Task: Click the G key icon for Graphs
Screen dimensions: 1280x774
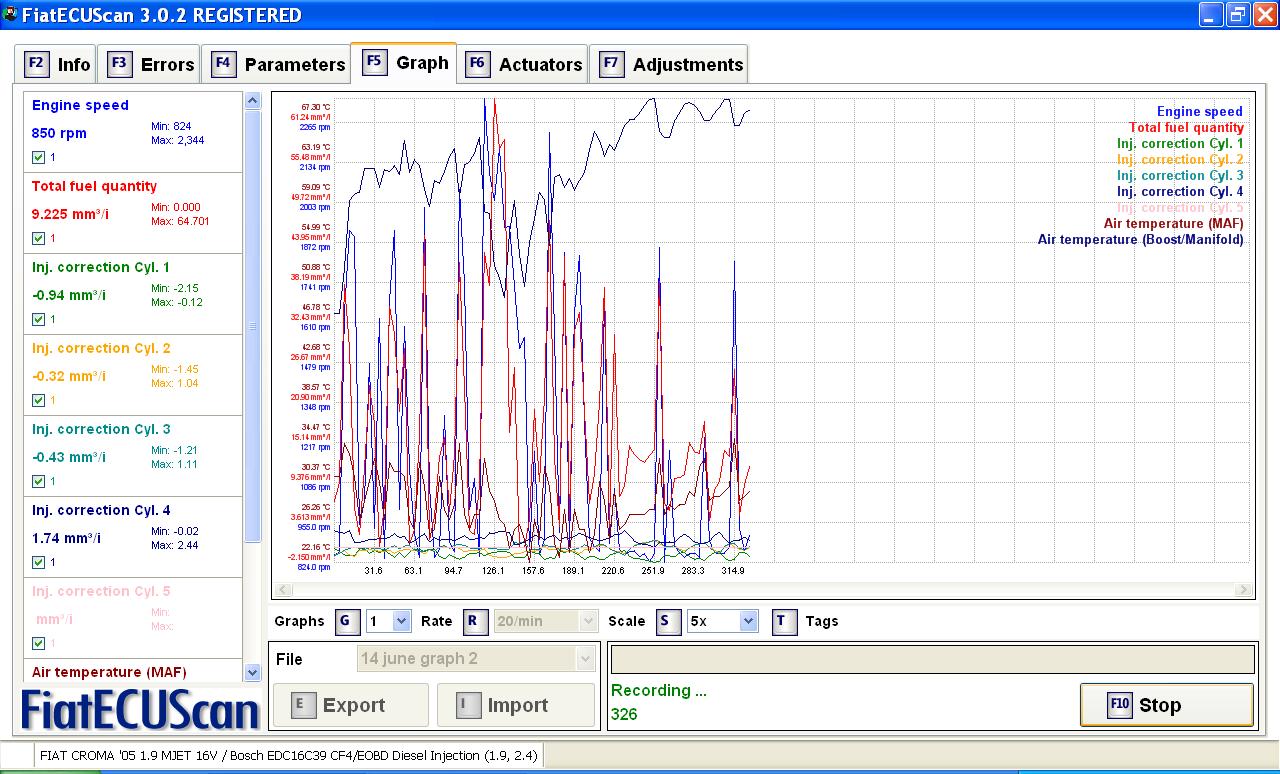Action: (346, 621)
